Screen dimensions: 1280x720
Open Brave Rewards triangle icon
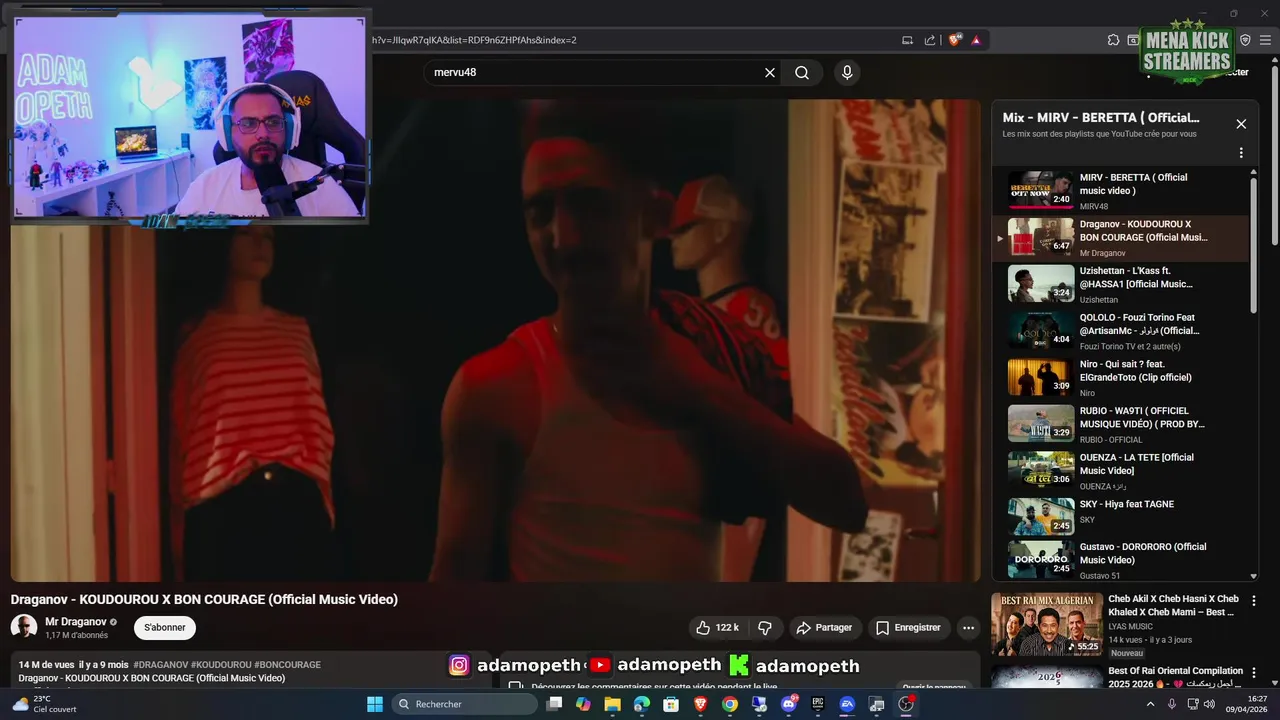tap(976, 40)
